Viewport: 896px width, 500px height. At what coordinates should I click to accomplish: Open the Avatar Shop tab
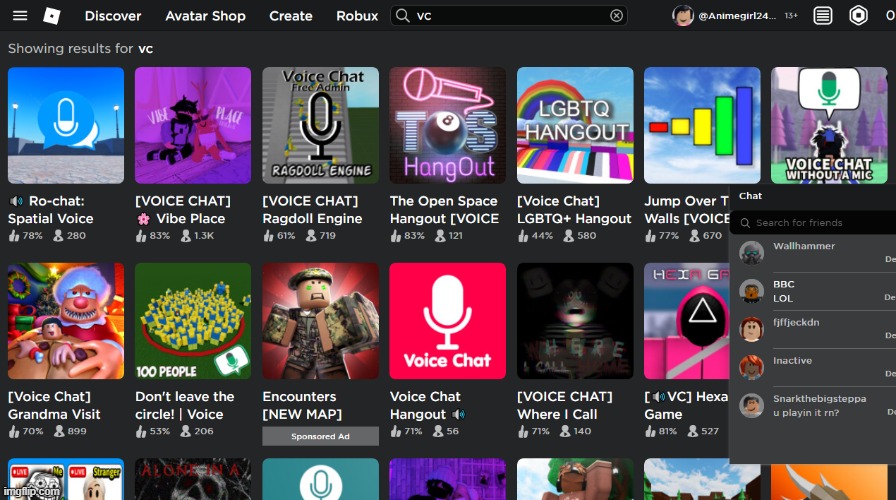[205, 16]
